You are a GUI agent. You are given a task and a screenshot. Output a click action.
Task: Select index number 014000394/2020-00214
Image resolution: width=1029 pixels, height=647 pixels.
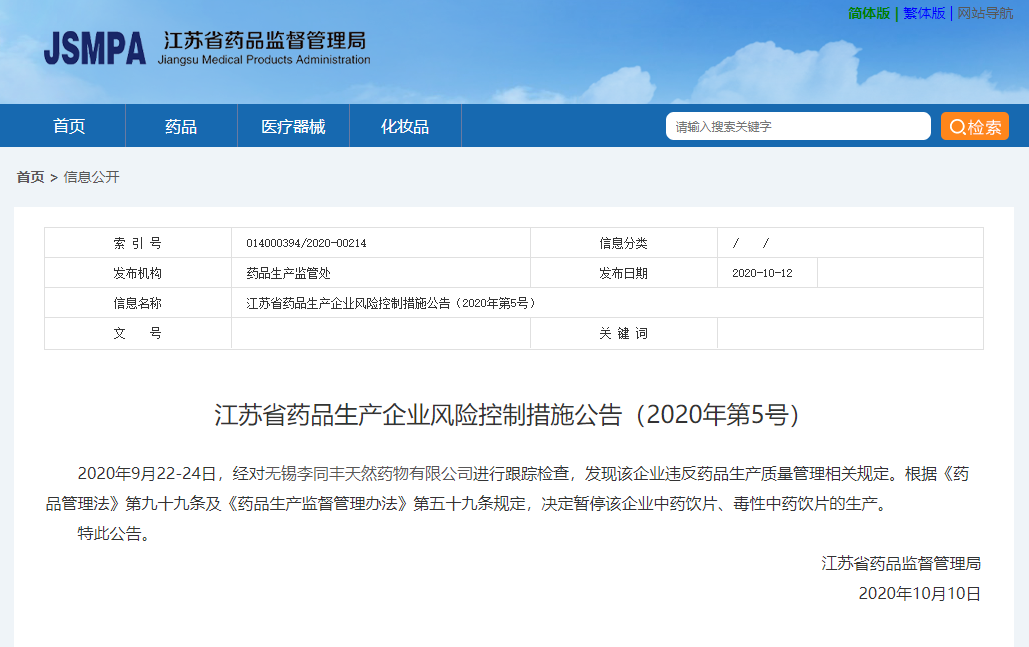[306, 243]
